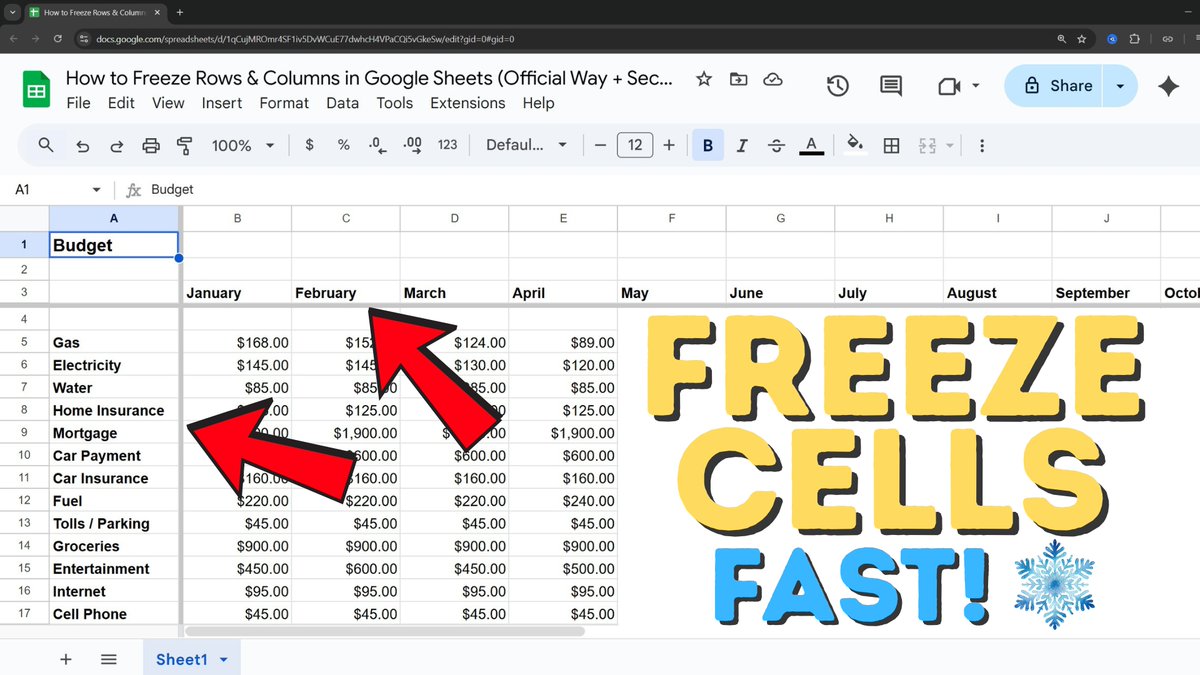Open version history clock icon
Image resolution: width=1200 pixels, height=675 pixels.
838,86
